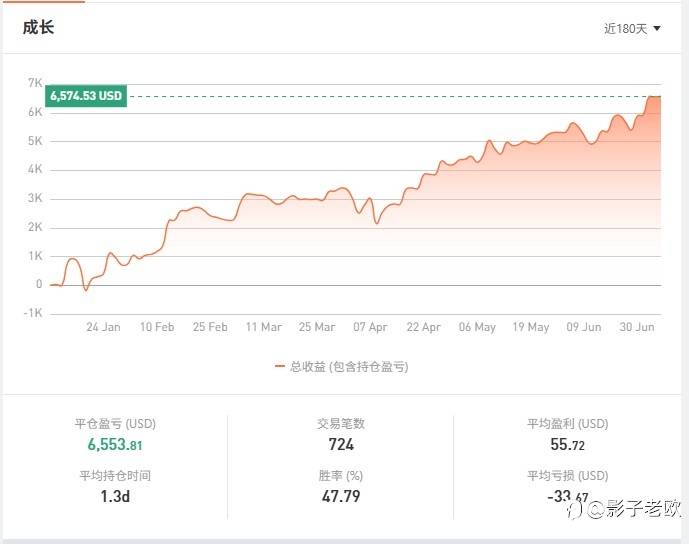Click the 交易笔数 value 724
Viewport: 689px width, 544px height.
(341, 444)
